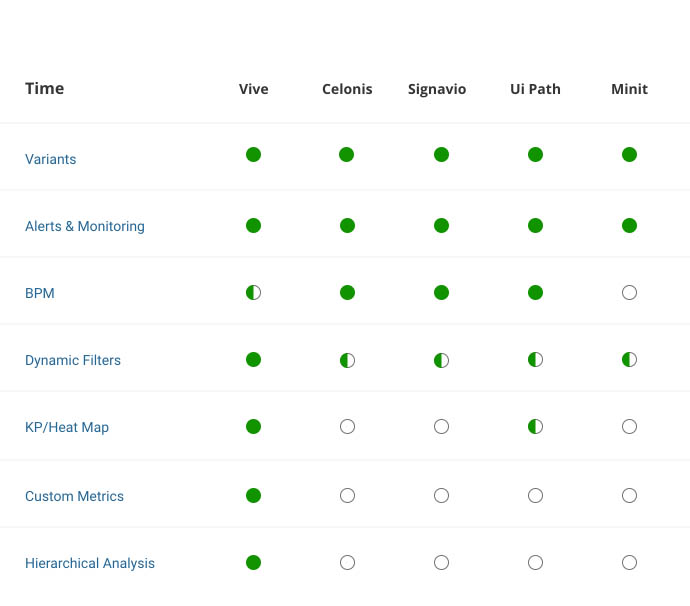This screenshot has height=606, width=690.
Task: Click the half-filled Vive indicator in BPM row
Action: (253, 292)
